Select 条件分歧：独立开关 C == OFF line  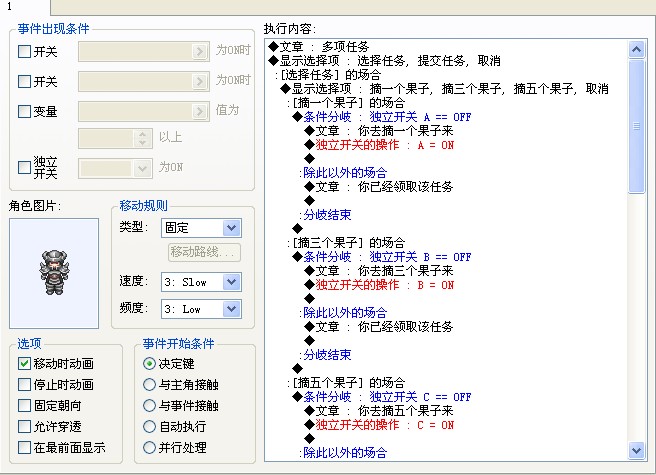[382, 397]
